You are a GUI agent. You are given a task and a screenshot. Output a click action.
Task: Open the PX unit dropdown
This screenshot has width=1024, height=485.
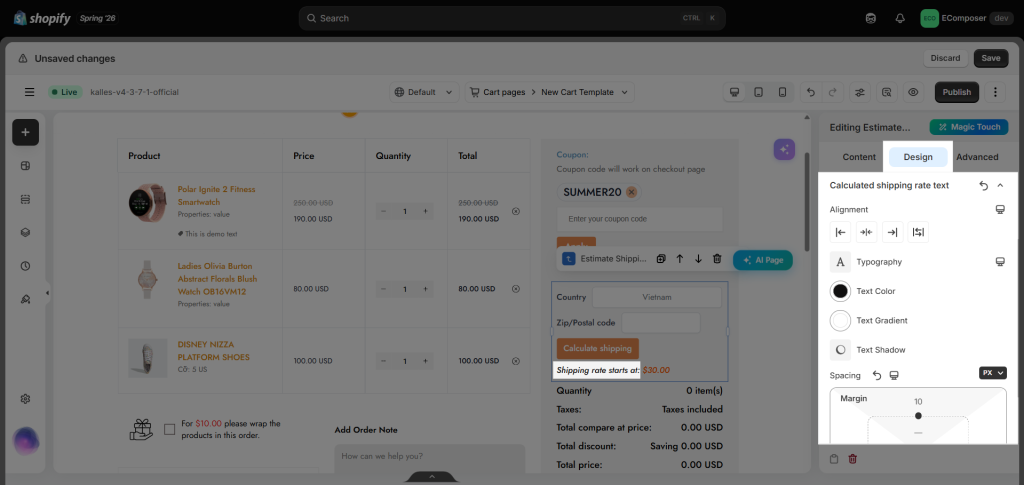[993, 373]
